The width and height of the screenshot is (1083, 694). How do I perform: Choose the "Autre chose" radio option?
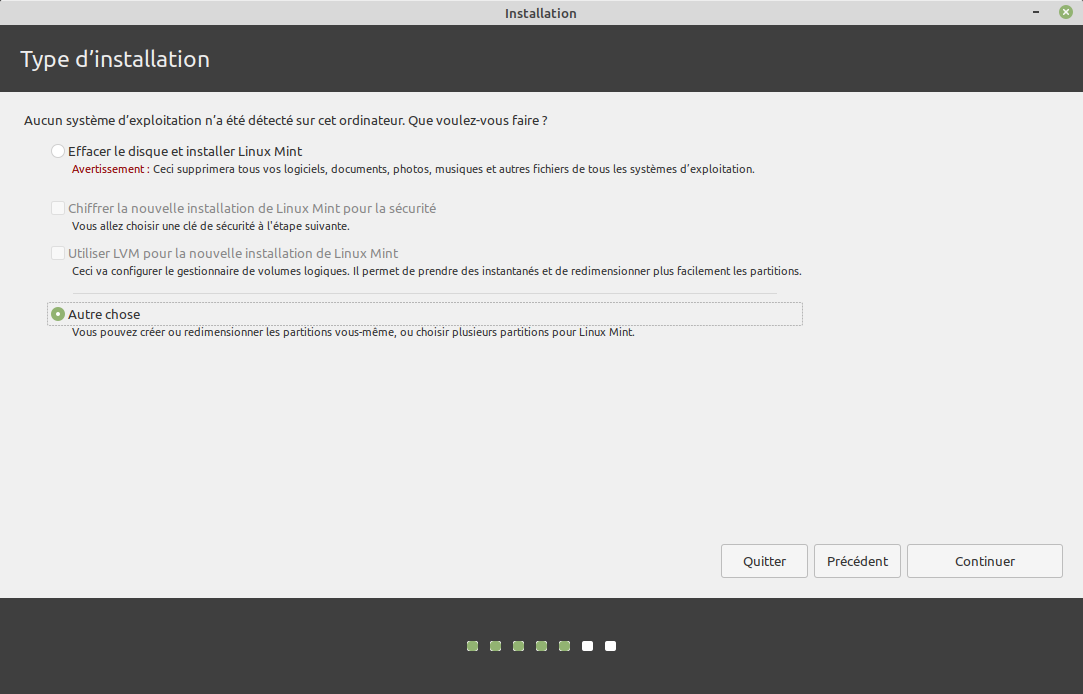pos(58,315)
